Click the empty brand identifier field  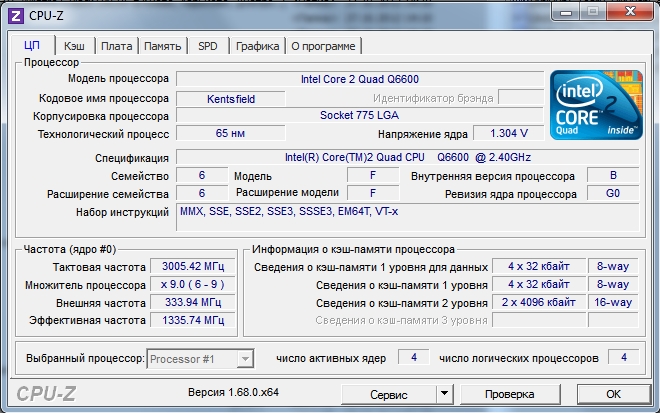coord(521,97)
